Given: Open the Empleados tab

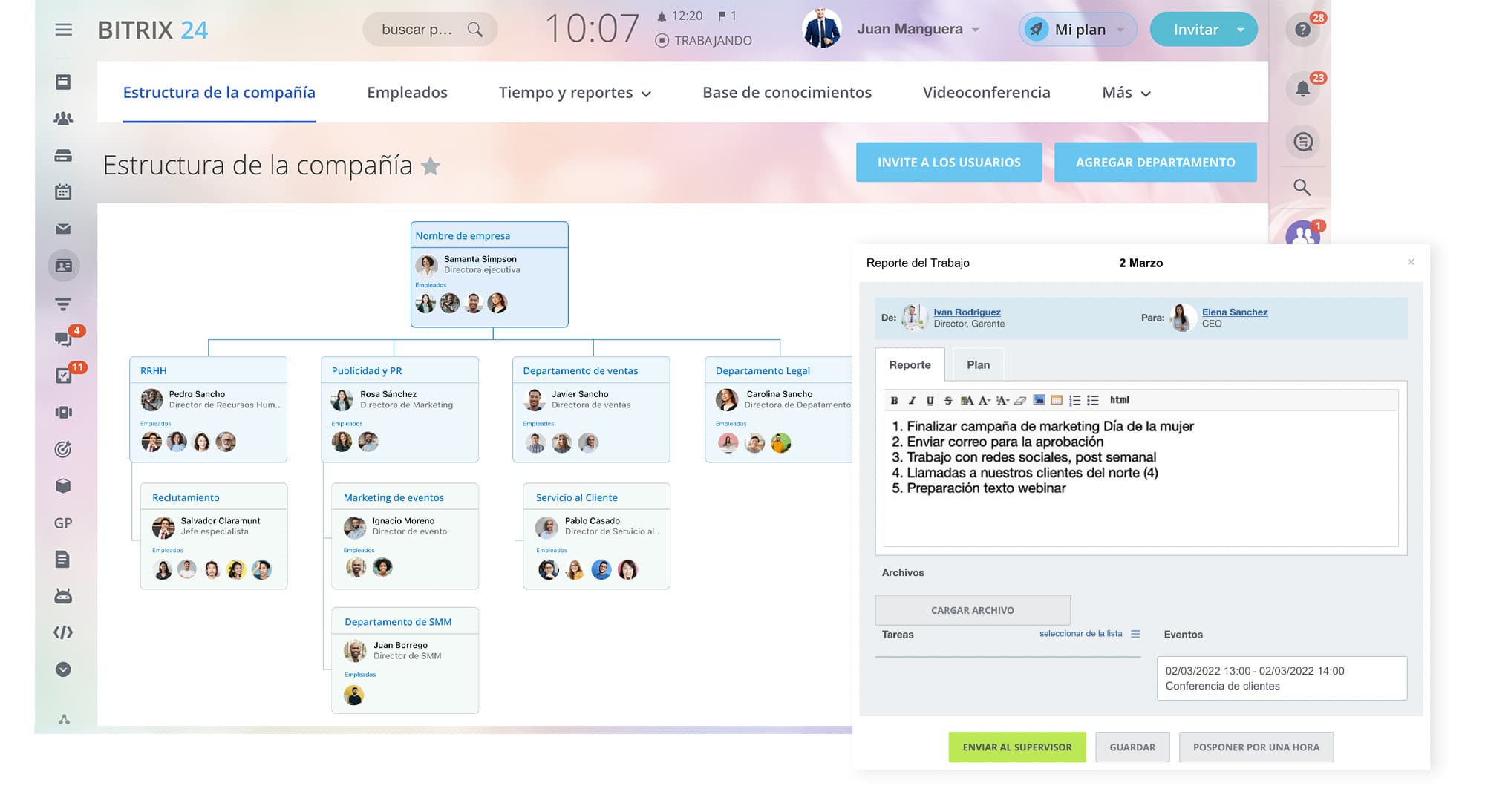Looking at the screenshot, I should coord(407,93).
